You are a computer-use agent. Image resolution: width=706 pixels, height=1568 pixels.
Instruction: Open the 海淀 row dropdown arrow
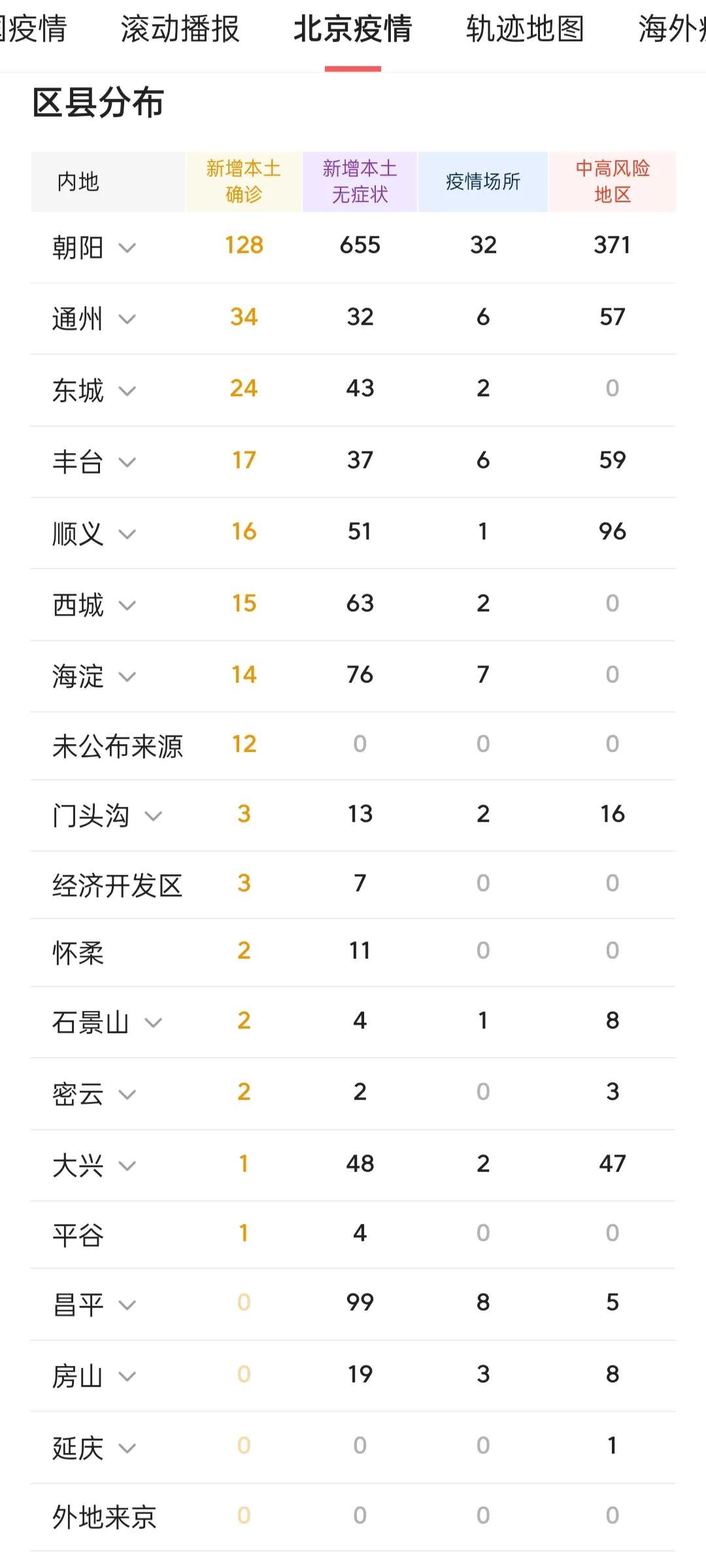(127, 677)
